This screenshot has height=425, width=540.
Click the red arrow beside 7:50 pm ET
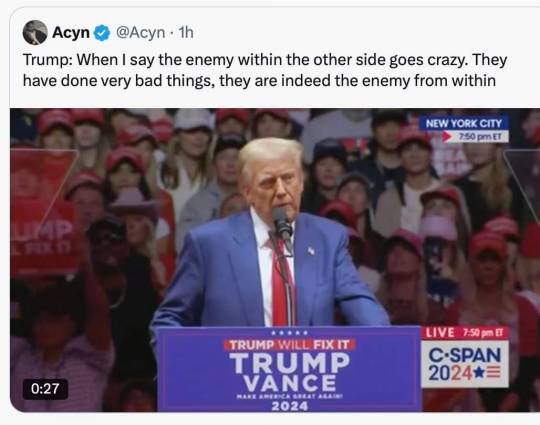coord(447,137)
